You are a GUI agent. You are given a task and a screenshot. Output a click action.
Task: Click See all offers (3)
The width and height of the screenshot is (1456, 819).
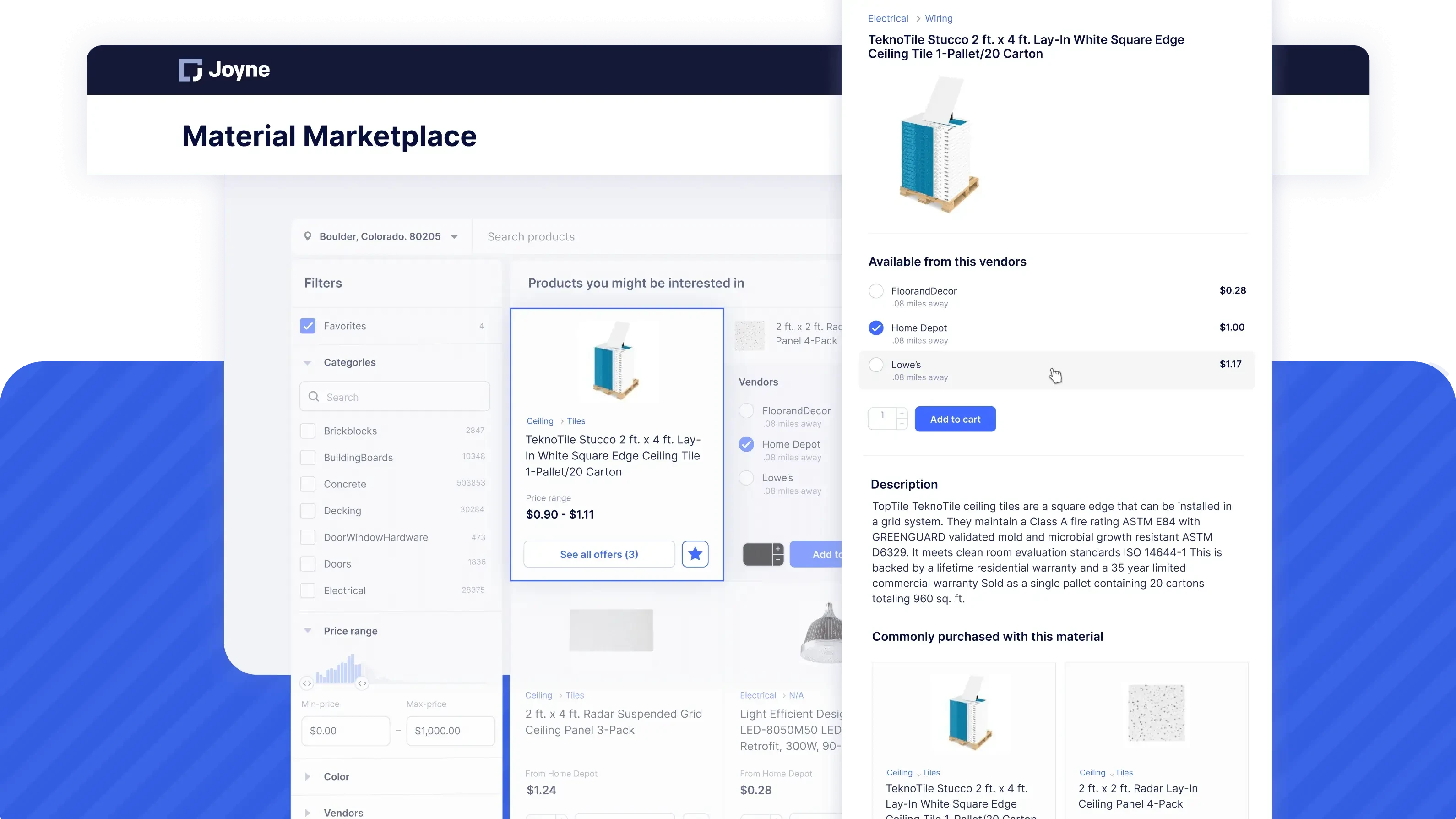[598, 554]
